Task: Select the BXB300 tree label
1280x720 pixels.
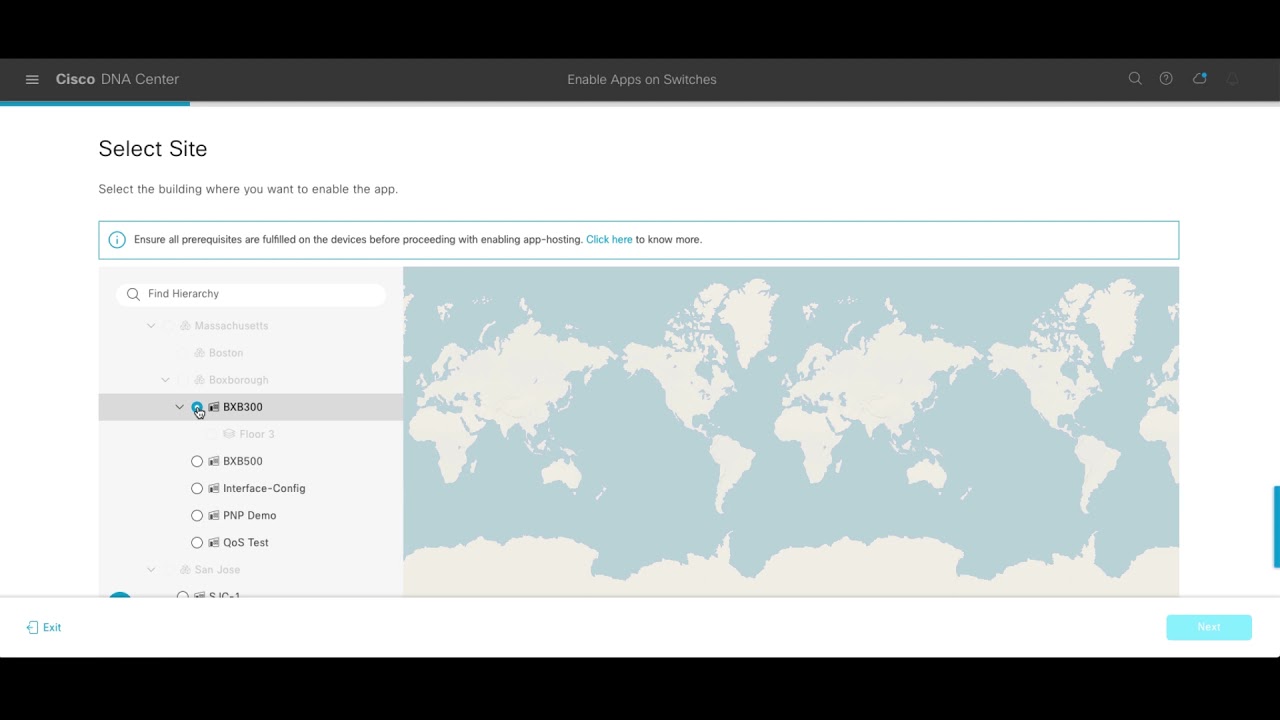Action: (x=243, y=407)
